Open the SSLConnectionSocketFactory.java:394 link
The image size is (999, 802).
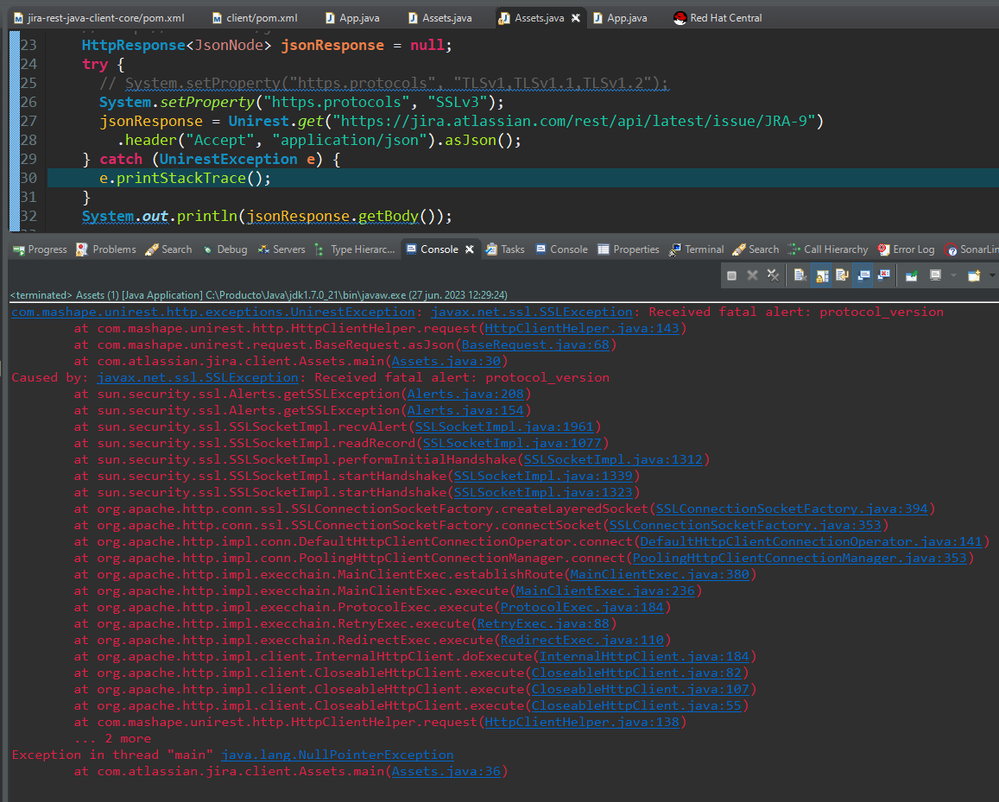pyautogui.click(x=792, y=508)
